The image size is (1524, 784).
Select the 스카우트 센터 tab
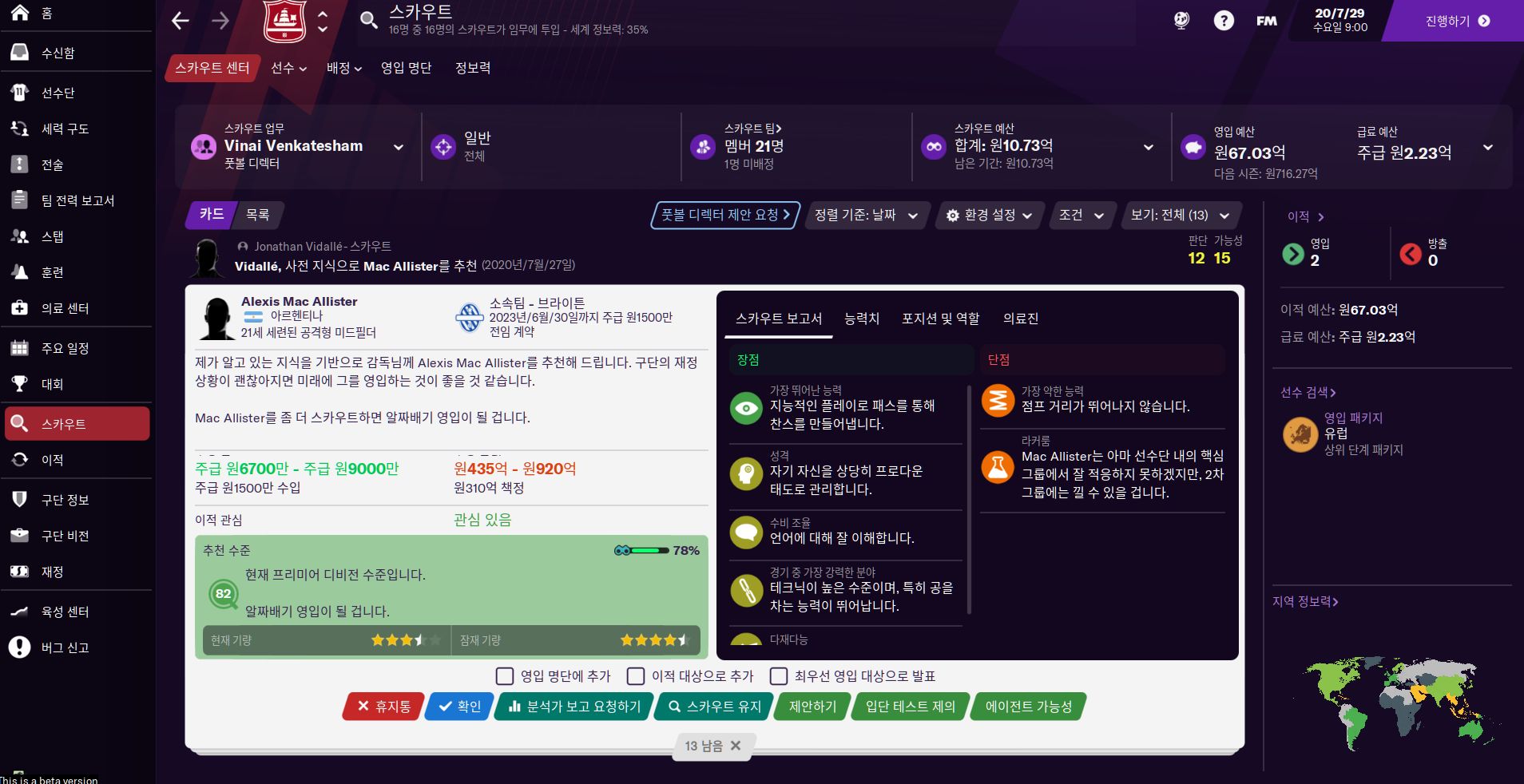click(212, 68)
